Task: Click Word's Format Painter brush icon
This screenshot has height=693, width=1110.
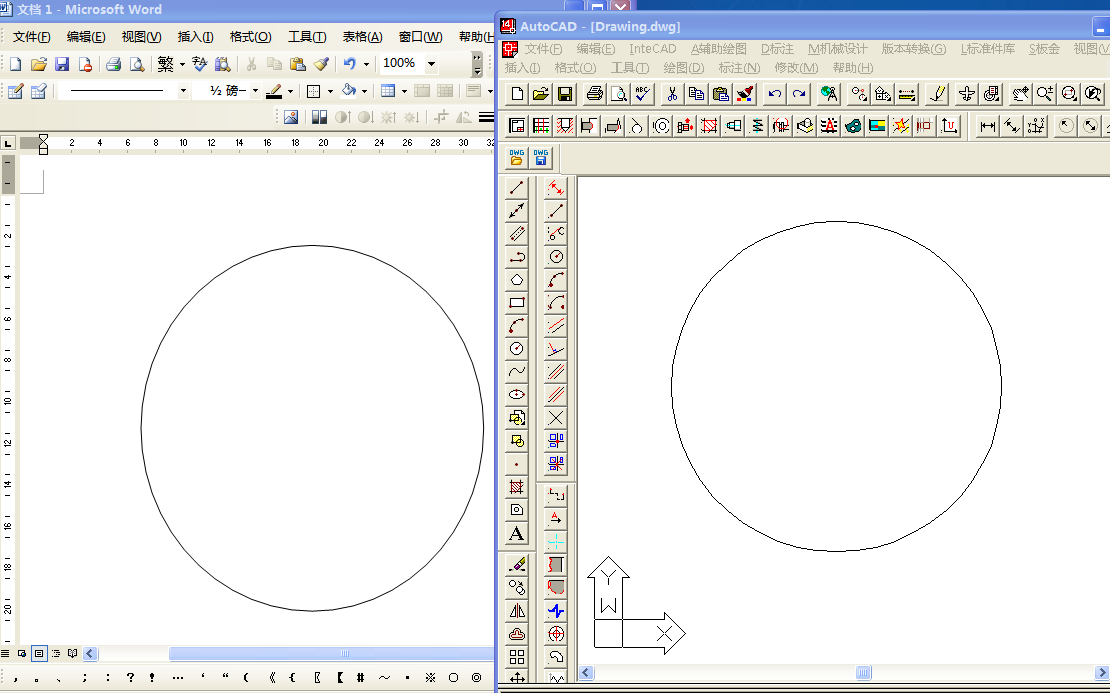Action: tap(321, 64)
